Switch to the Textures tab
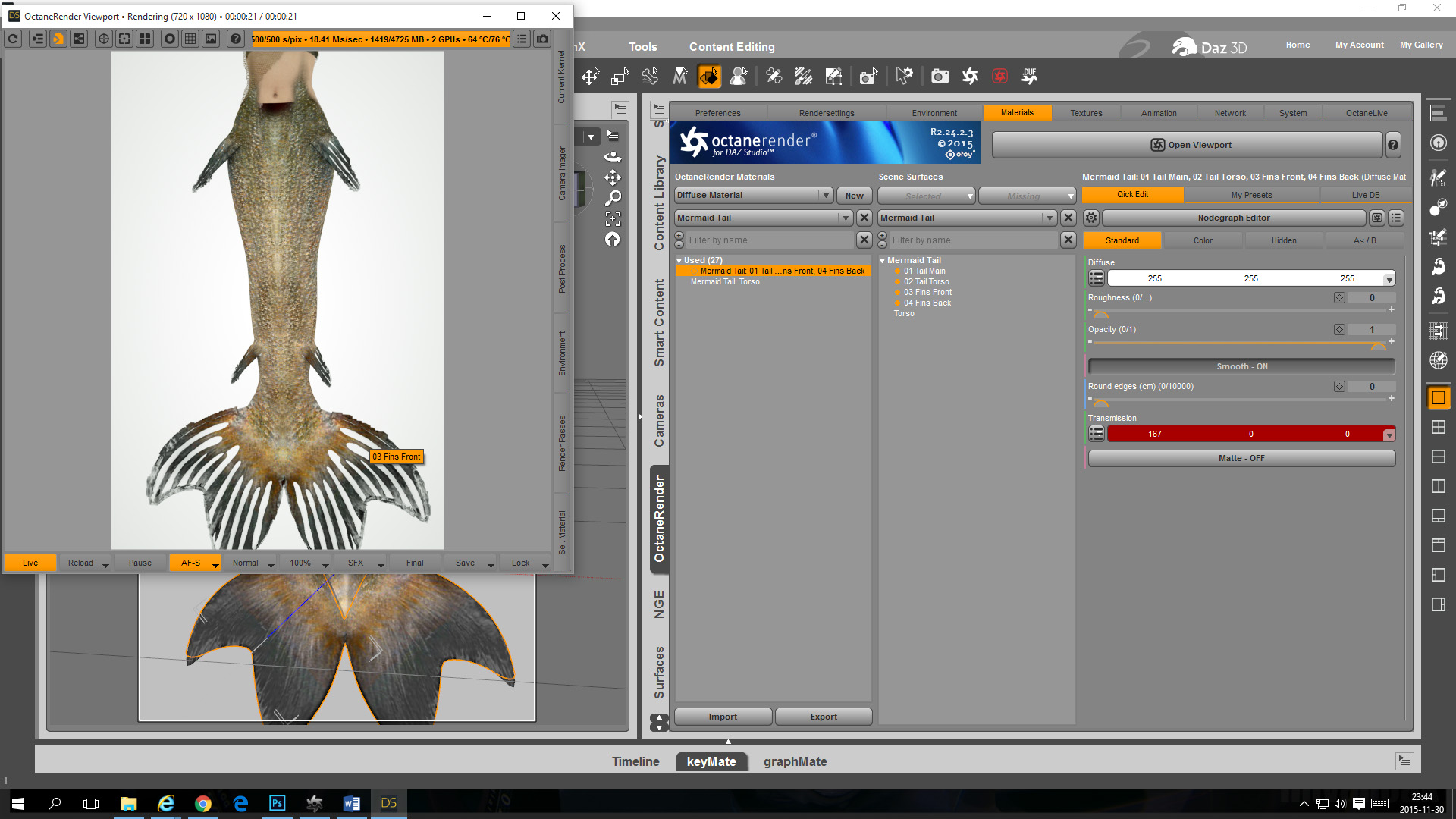Image resolution: width=1456 pixels, height=819 pixels. pos(1086,113)
